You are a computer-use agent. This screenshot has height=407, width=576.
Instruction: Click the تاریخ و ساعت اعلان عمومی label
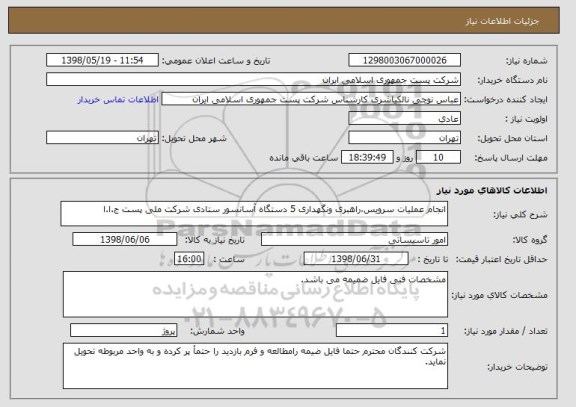coord(216,61)
